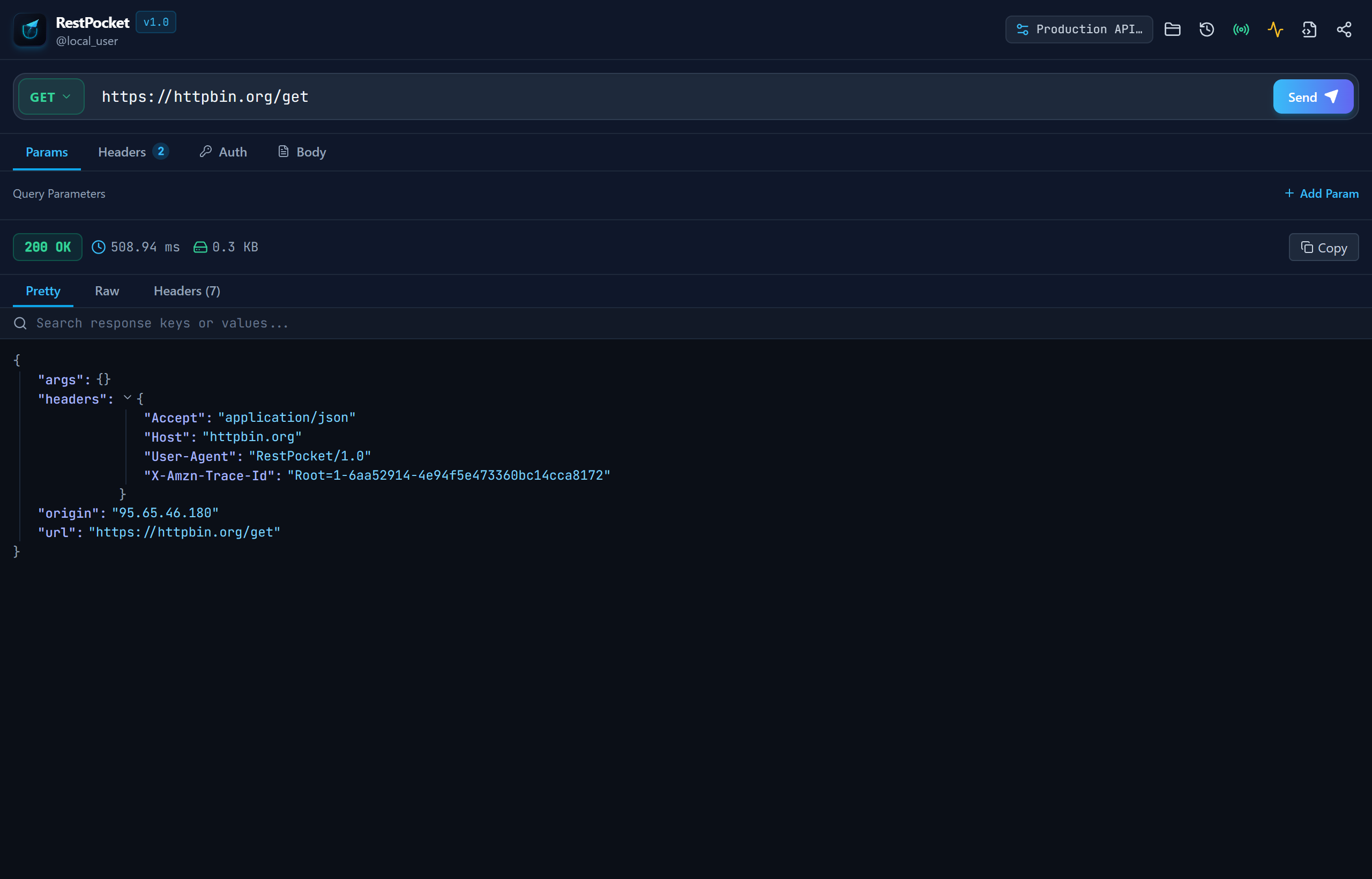This screenshot has width=1372, height=879.
Task: Click the "url" value in response
Action: (184, 532)
